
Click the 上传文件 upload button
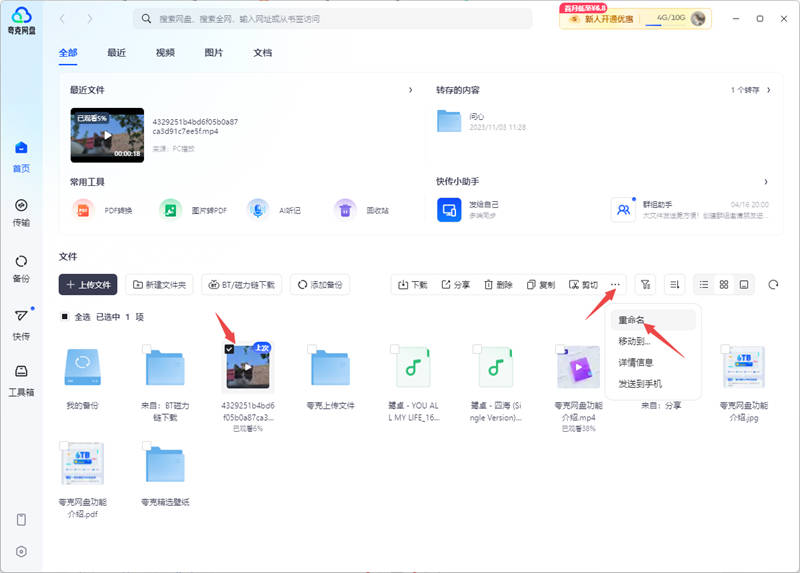tap(88, 285)
